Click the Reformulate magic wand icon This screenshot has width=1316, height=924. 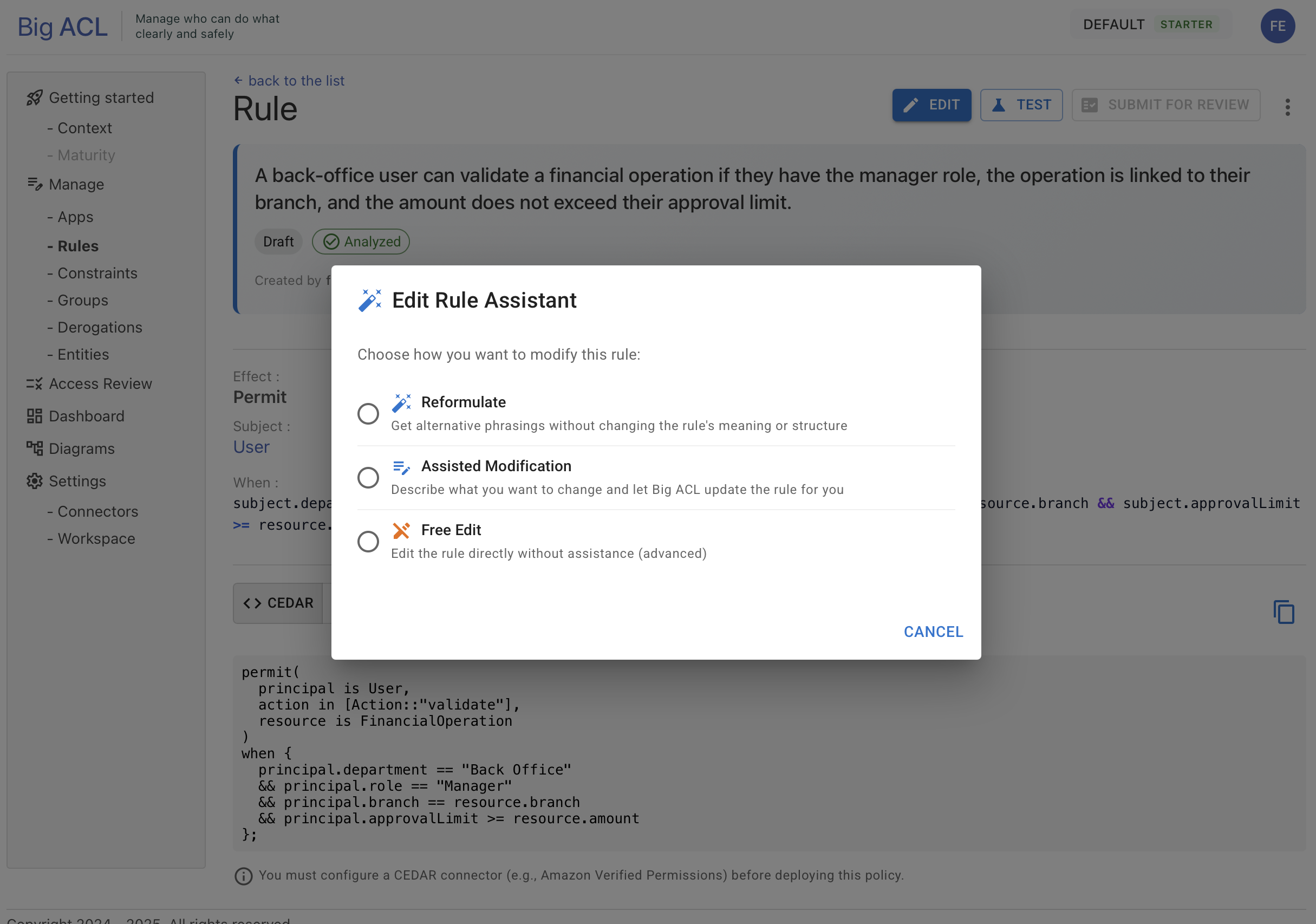pos(401,402)
